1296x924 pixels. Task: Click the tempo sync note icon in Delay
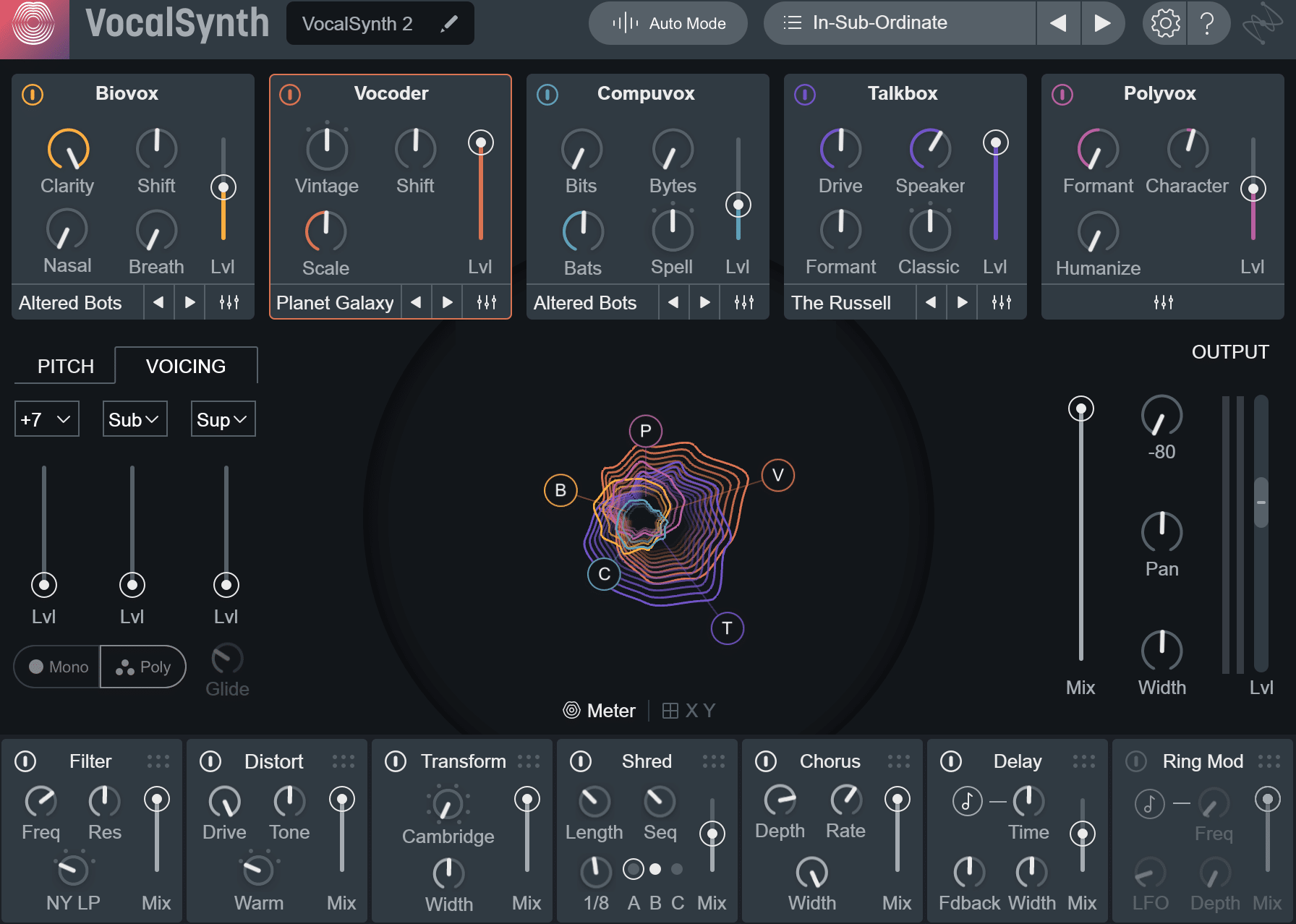coord(967,801)
